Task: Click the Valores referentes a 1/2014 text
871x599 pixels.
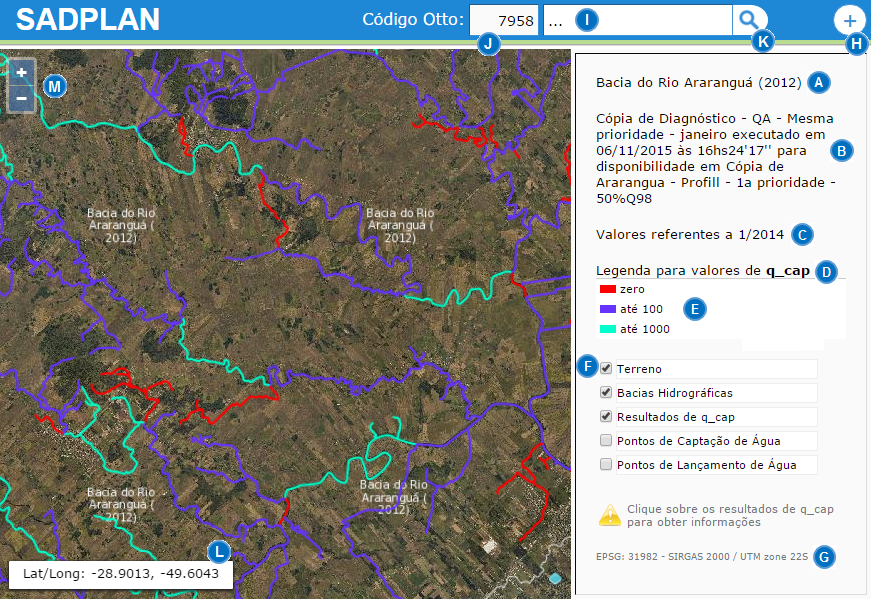Action: pyautogui.click(x=690, y=235)
